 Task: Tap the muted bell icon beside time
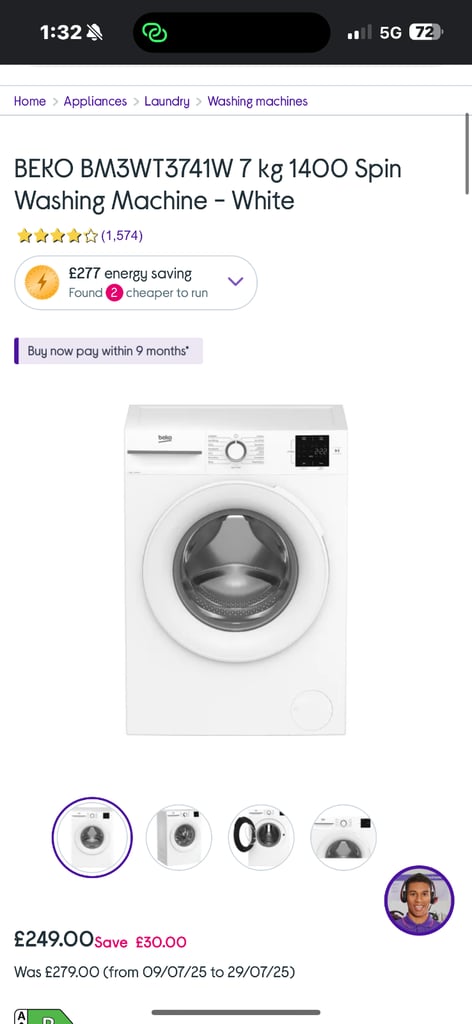pos(95,32)
